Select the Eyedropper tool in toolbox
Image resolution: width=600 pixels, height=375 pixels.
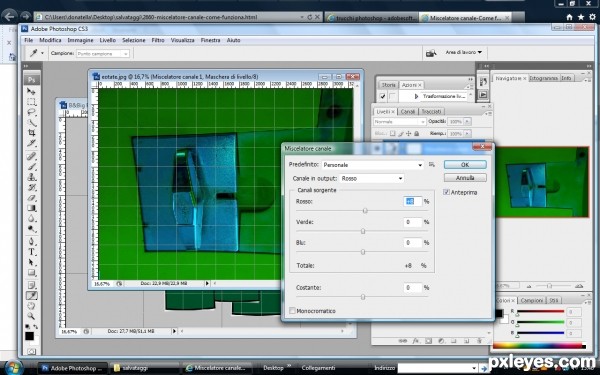[x=31, y=295]
